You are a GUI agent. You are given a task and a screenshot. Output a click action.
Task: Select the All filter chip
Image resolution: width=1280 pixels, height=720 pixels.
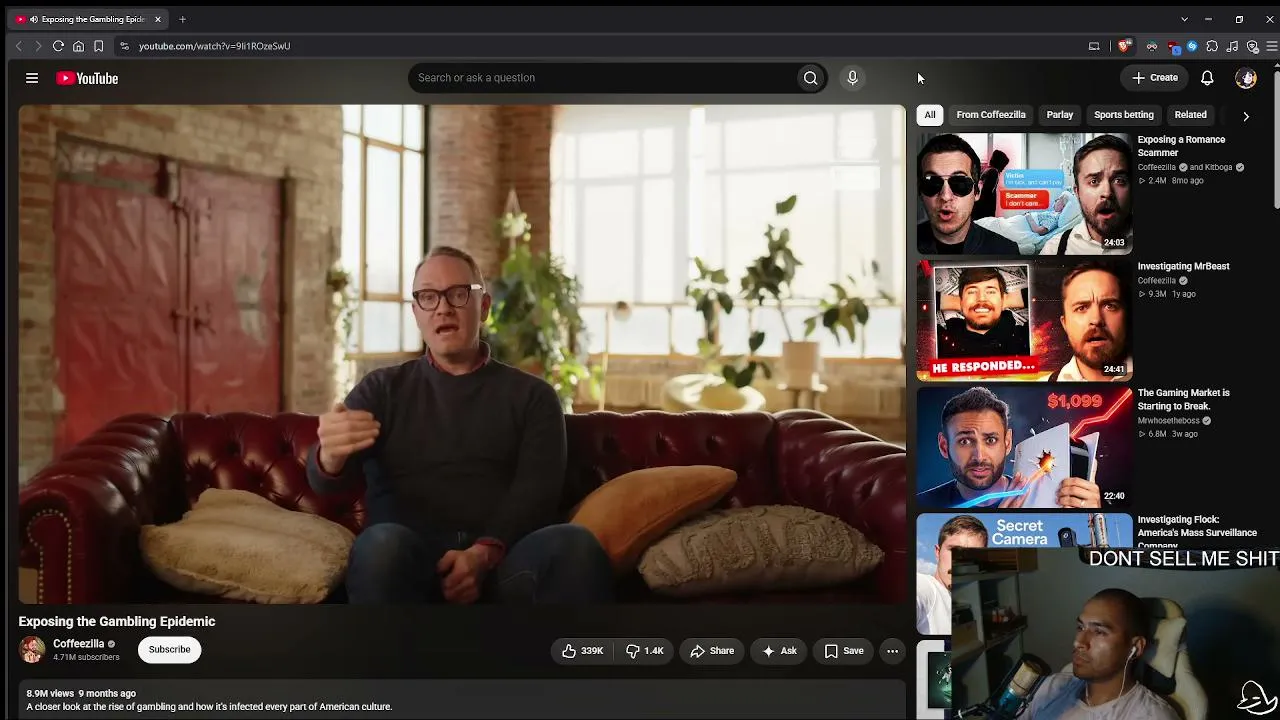tap(930, 115)
